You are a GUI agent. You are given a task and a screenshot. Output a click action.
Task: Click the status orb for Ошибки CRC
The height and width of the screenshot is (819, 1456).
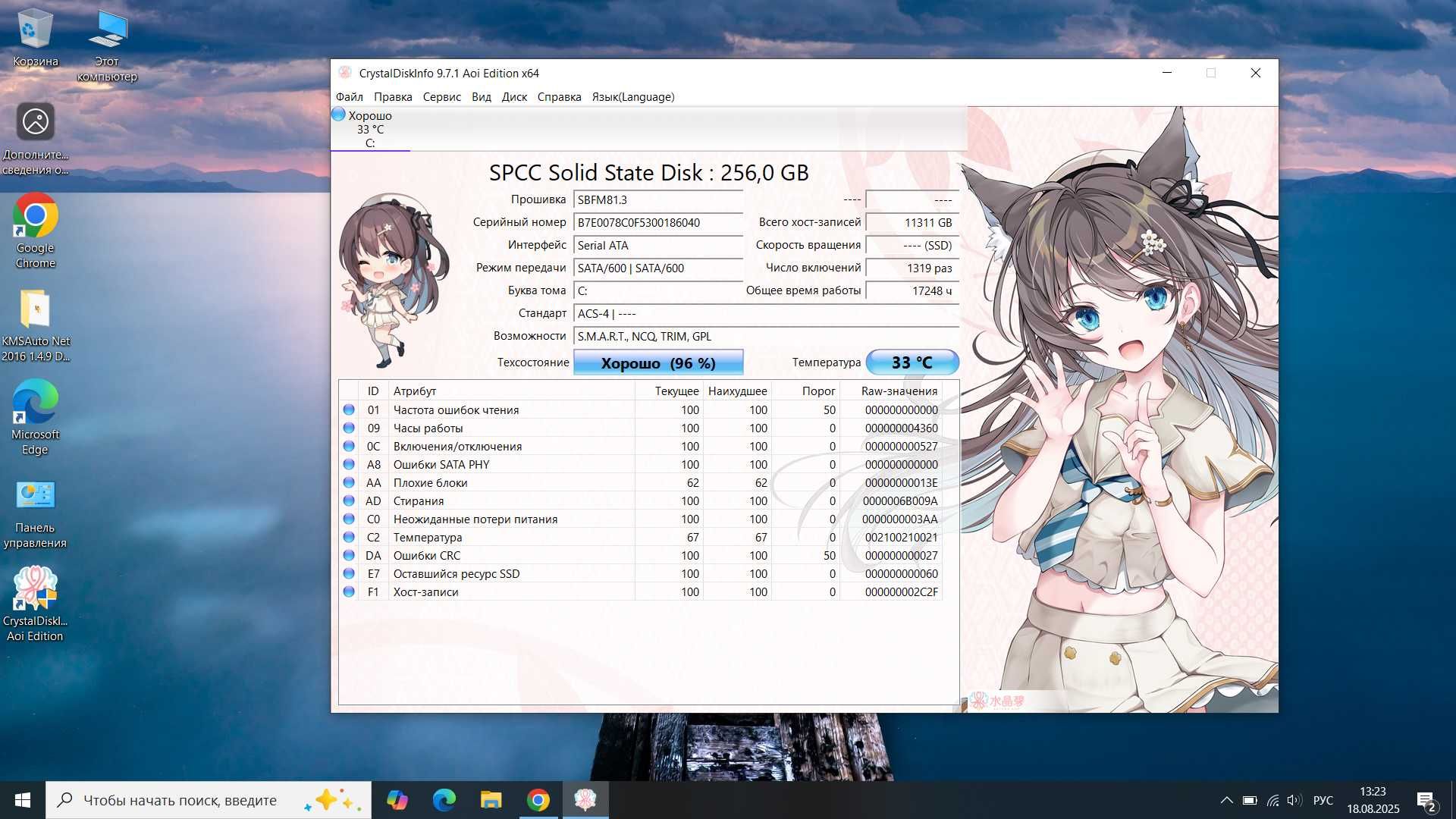(349, 555)
